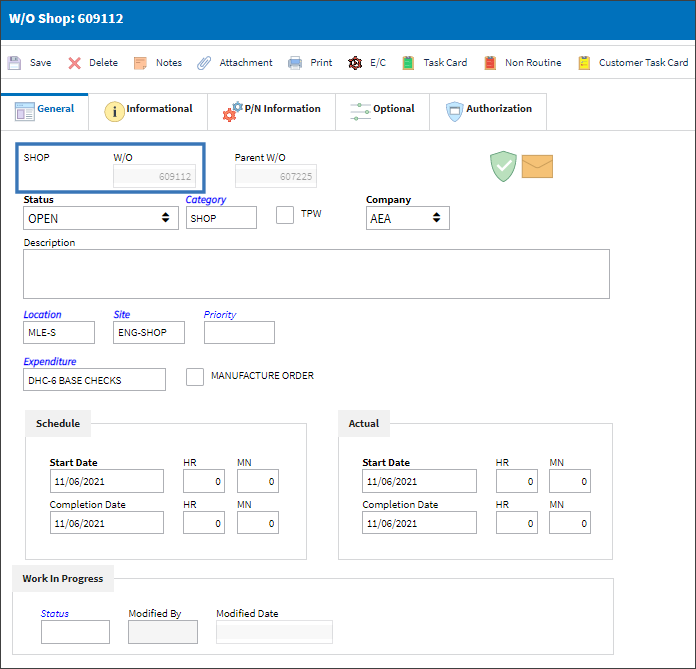
Task: Click the Location link label
Action: pos(43,315)
